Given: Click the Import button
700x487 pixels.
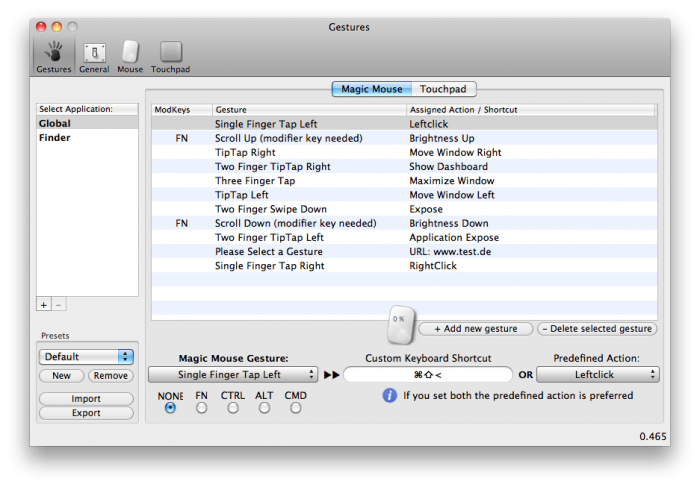Looking at the screenshot, I should coord(86,398).
